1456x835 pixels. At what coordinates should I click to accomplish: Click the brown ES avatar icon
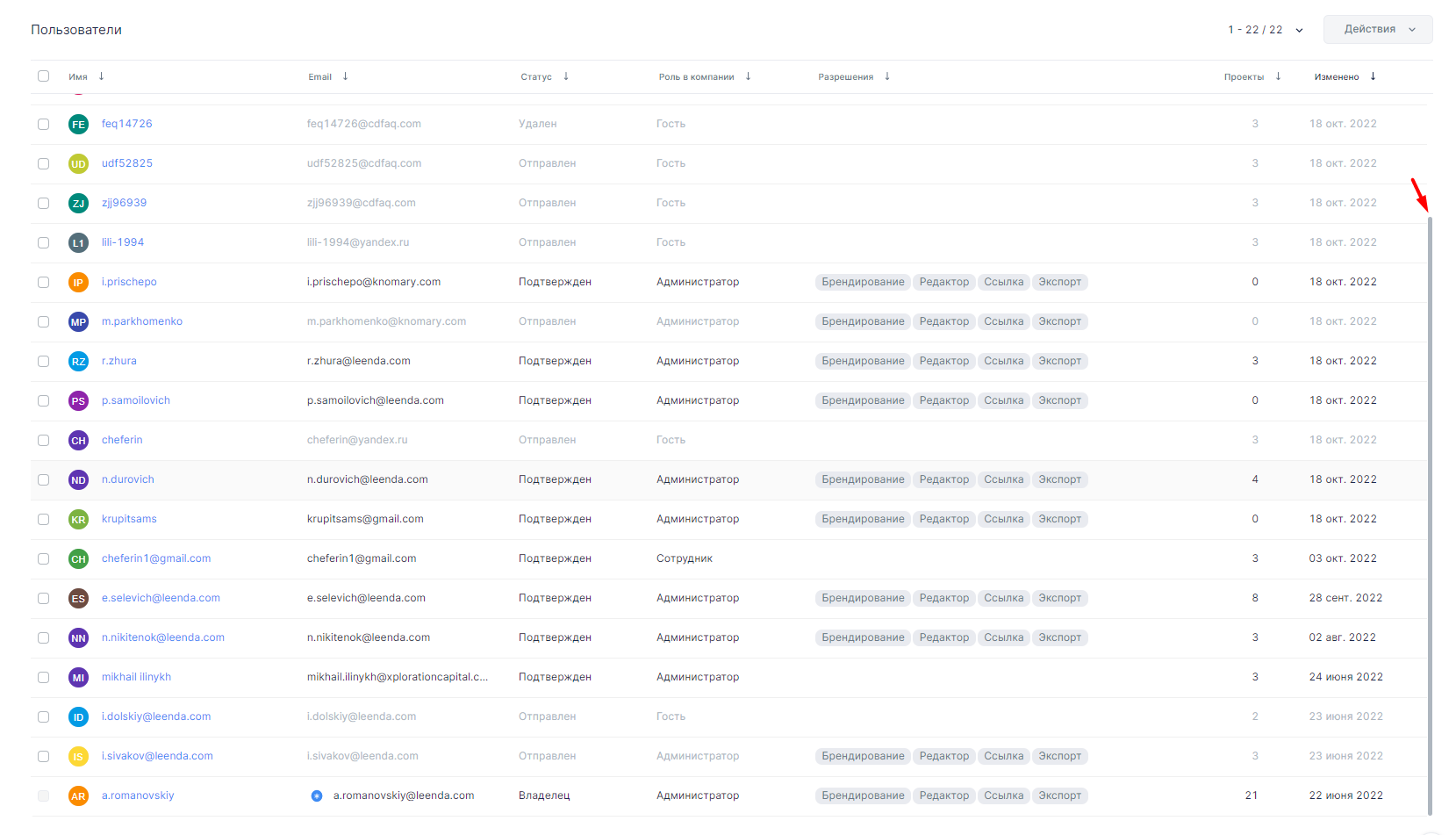pyautogui.click(x=78, y=598)
